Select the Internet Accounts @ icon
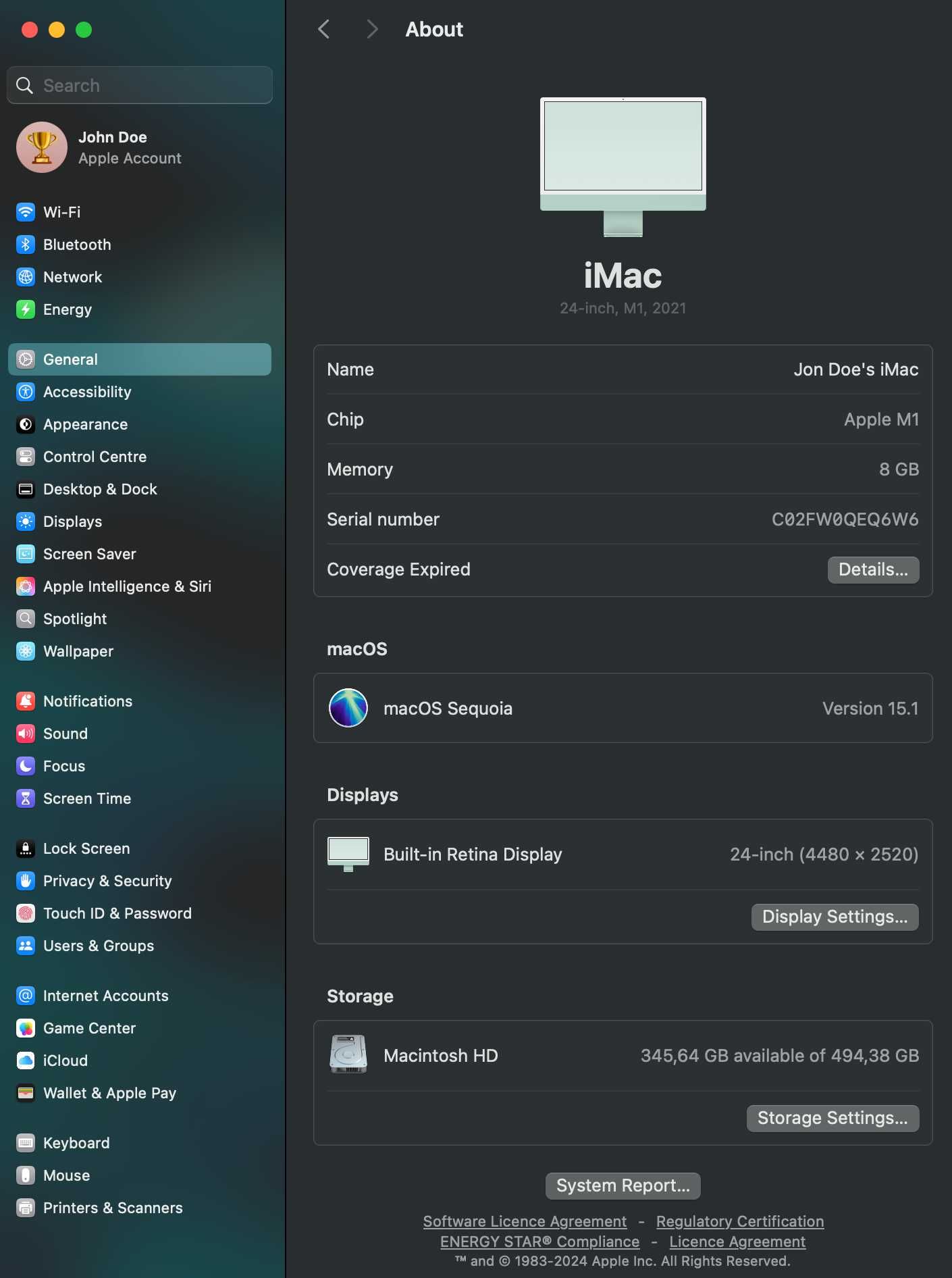 click(x=26, y=996)
